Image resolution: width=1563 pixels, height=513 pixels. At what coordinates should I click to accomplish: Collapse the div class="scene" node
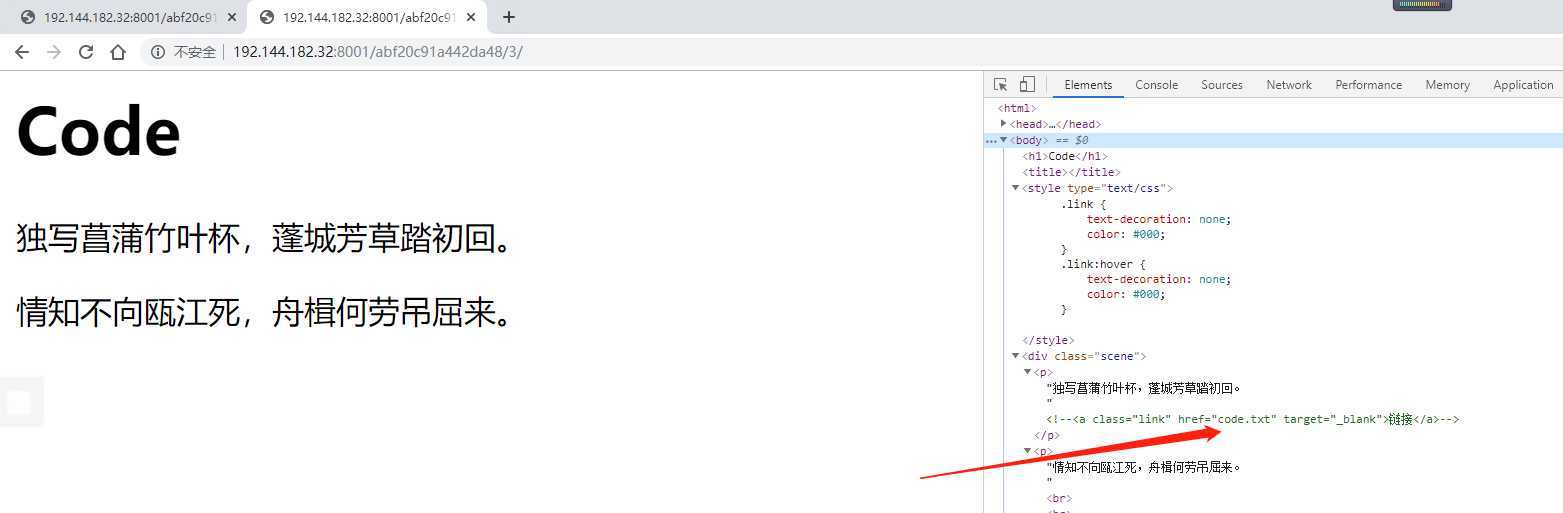click(x=1015, y=356)
